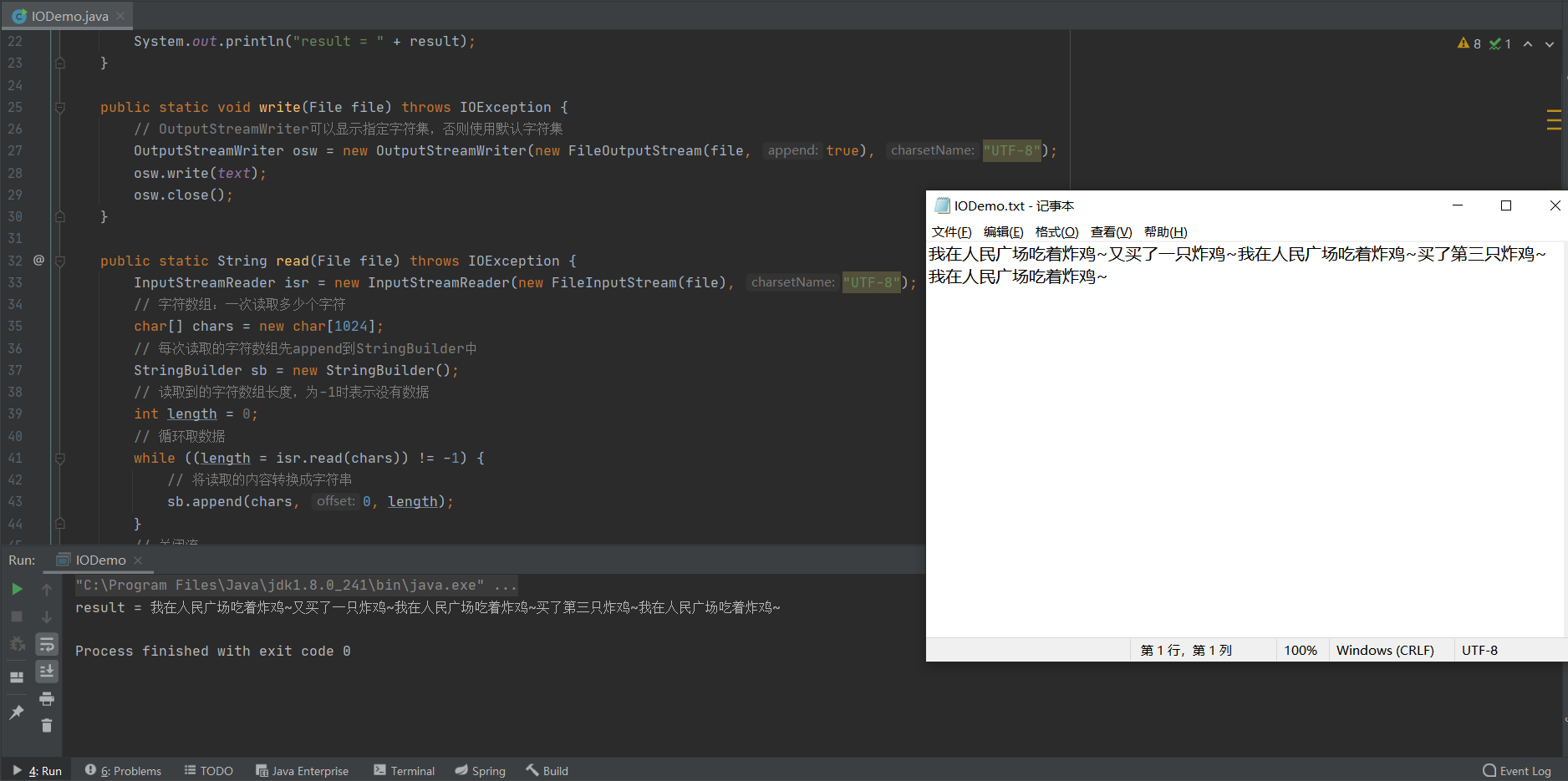The width and height of the screenshot is (1568, 781).
Task: Click the Stop process square icon
Action: coord(17,616)
